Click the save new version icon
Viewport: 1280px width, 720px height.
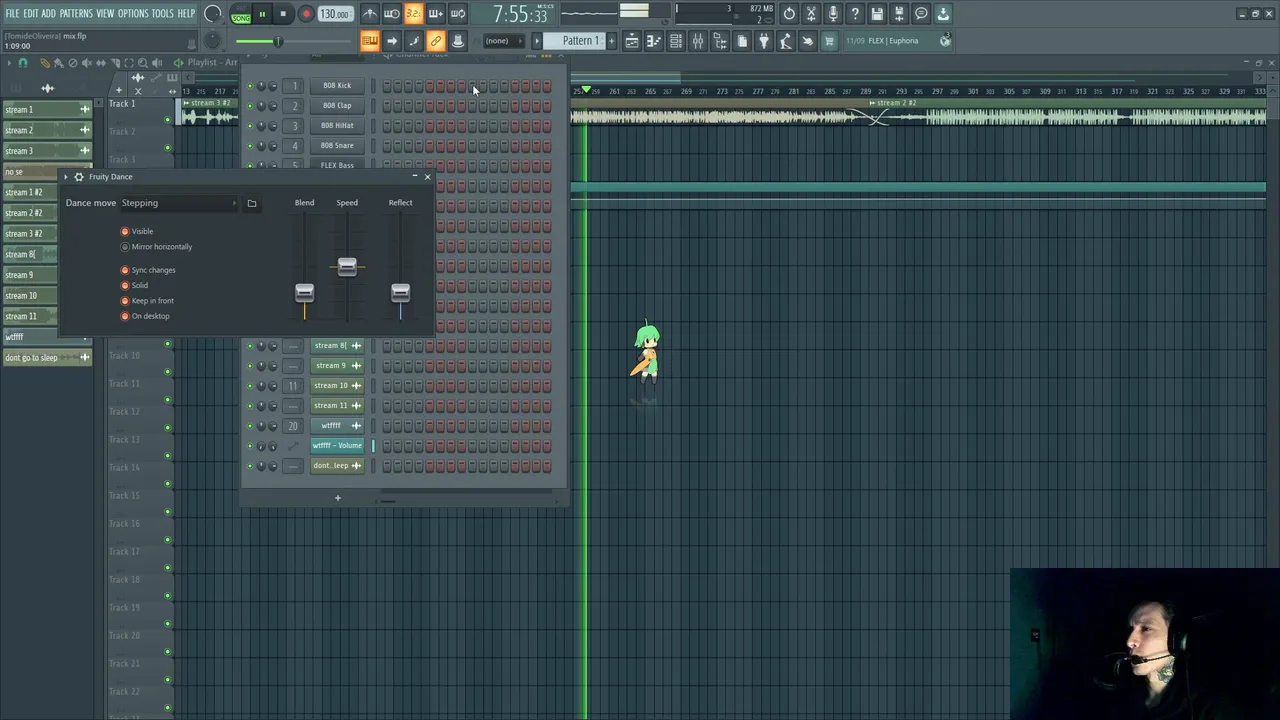tap(899, 14)
